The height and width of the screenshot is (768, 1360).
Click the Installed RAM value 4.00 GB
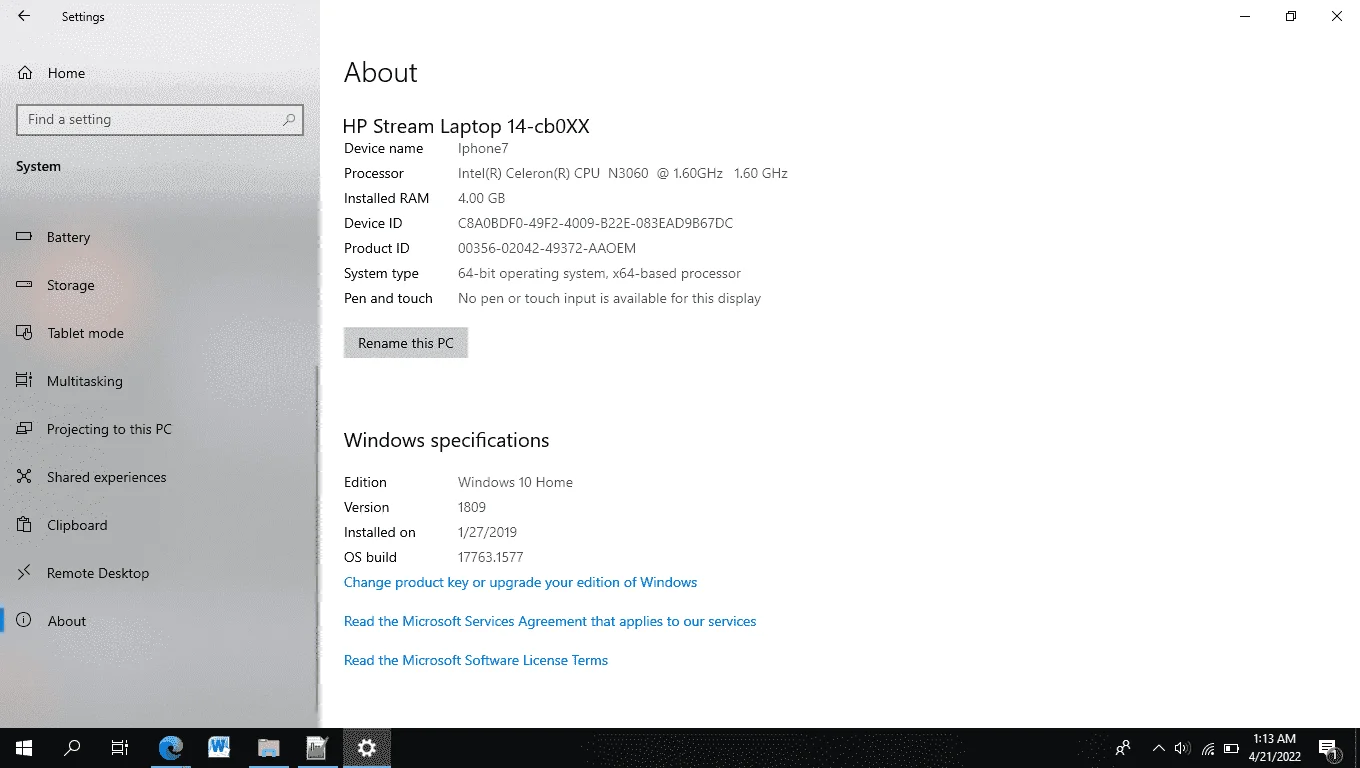click(482, 198)
